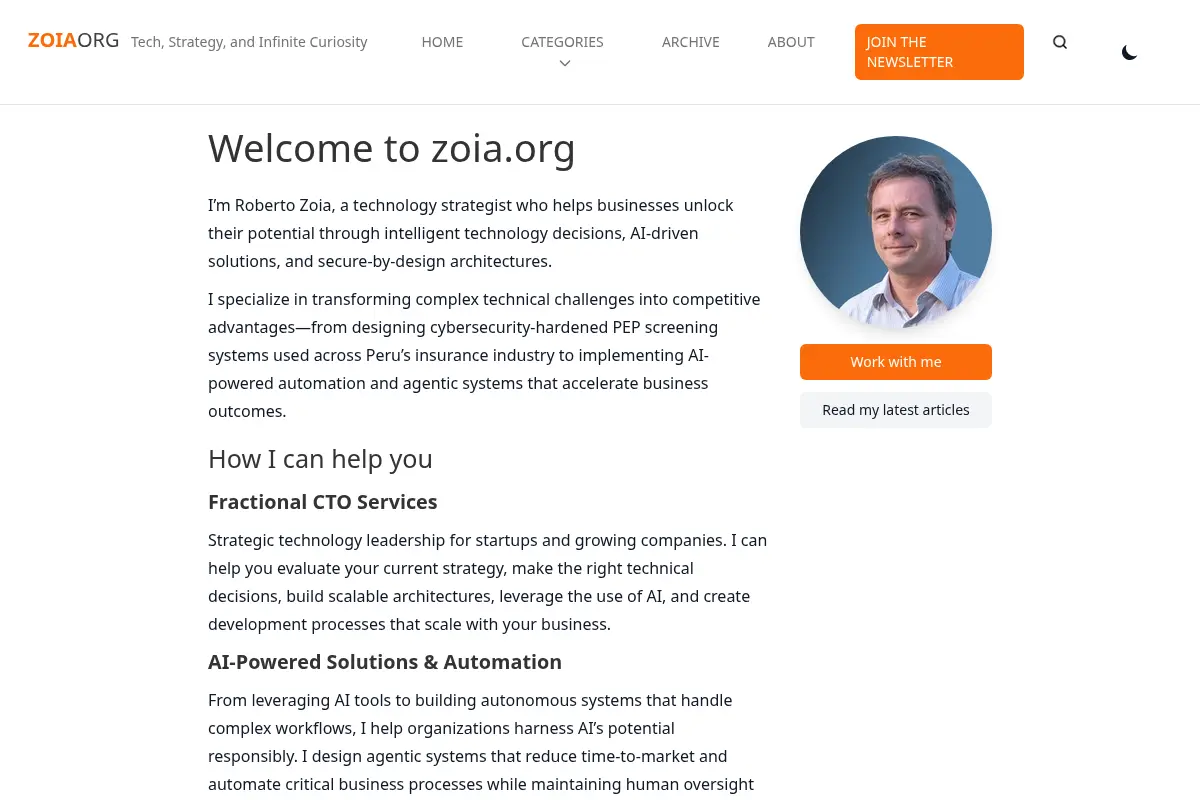Click the JOIN THE NEWSLETTER button

click(x=939, y=52)
